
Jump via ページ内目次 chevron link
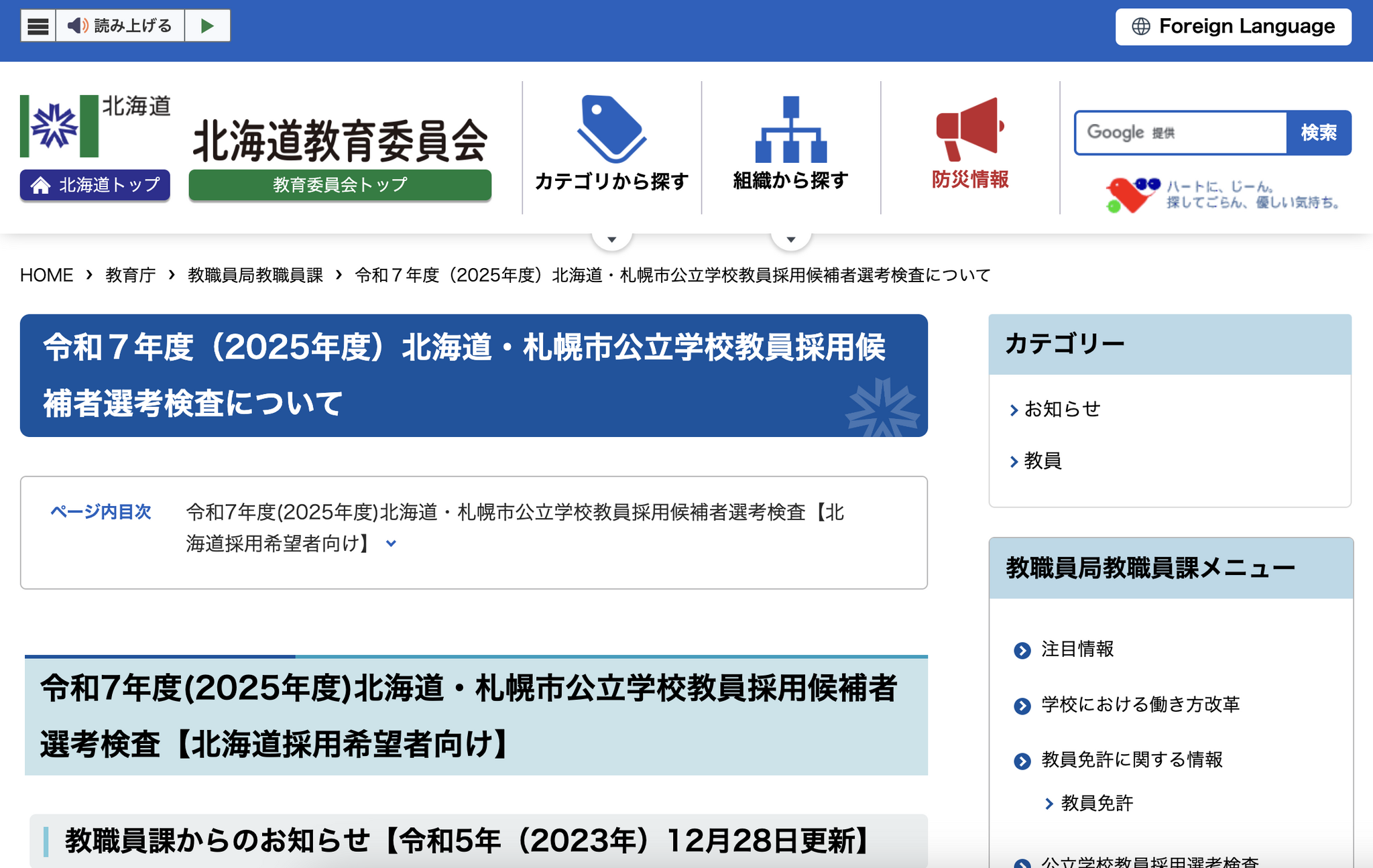[392, 544]
